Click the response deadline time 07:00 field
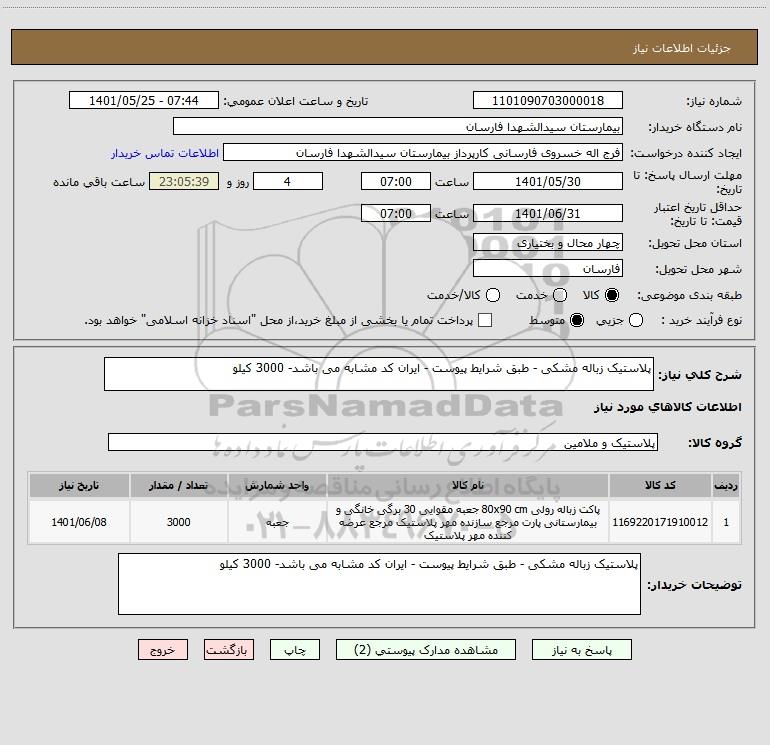Screen dimensions: 770x745 point(396,181)
